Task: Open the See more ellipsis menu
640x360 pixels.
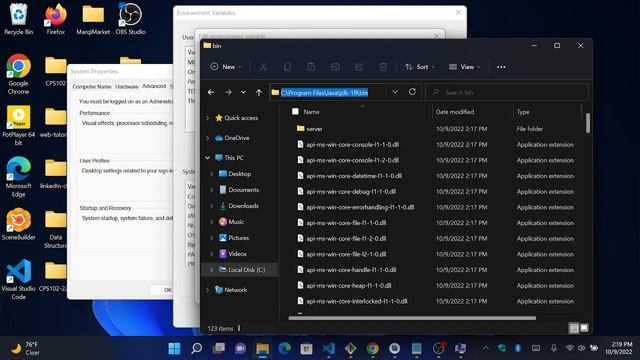Action: click(x=501, y=67)
